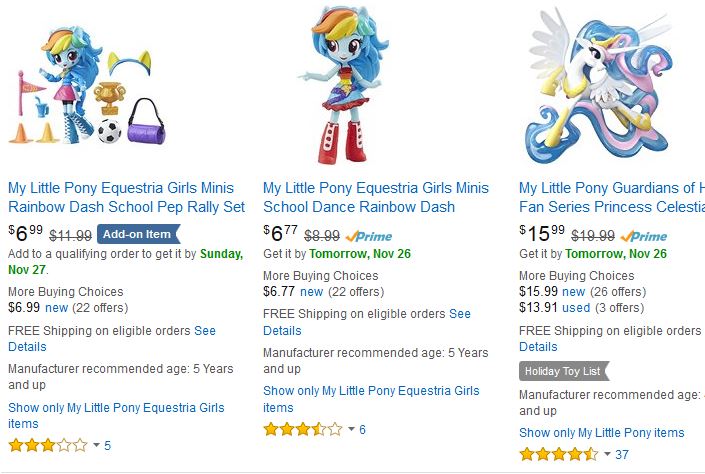Open School Dance Rainbow Dash product title
The width and height of the screenshot is (705, 474).
click(x=375, y=197)
